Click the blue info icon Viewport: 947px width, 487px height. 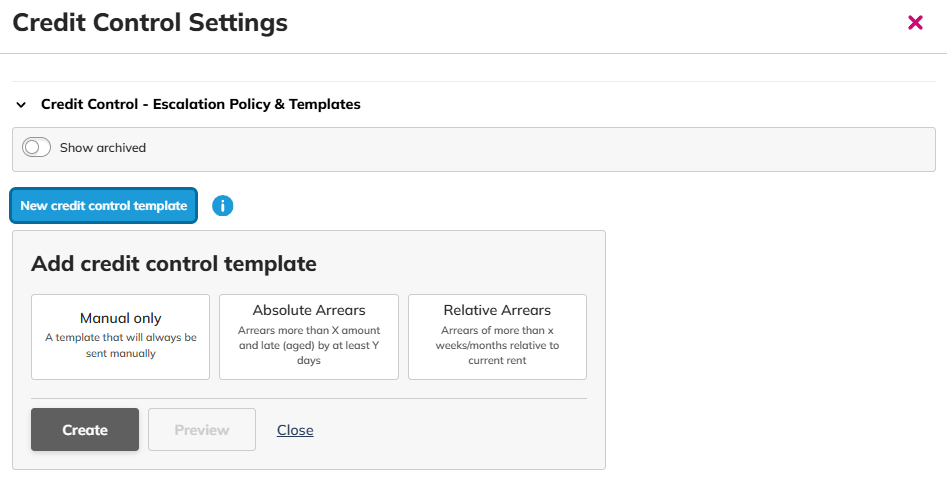coord(222,206)
